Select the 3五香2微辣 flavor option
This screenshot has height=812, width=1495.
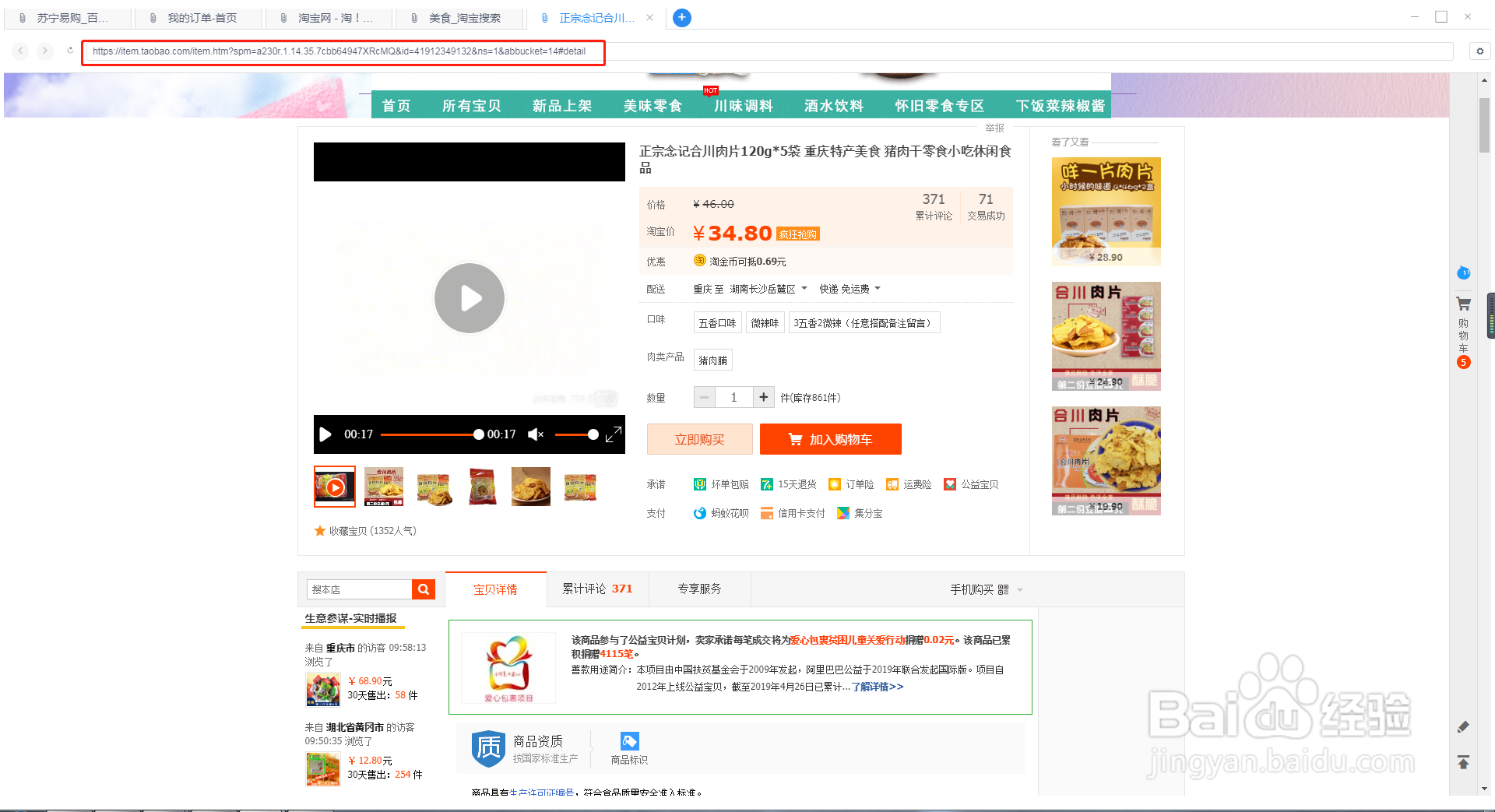point(864,323)
